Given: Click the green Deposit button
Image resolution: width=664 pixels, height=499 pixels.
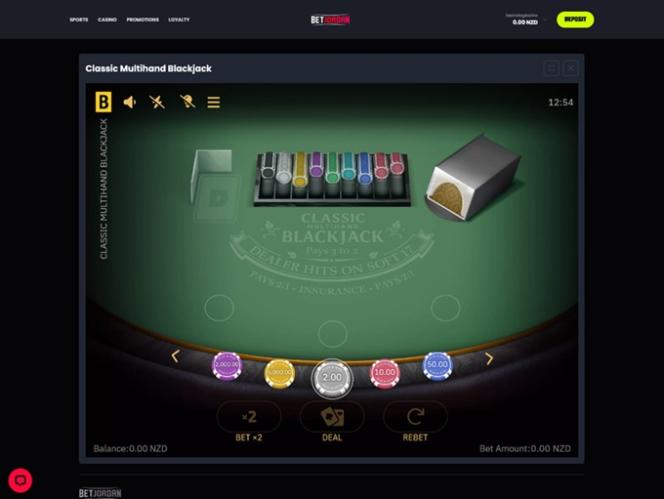Looking at the screenshot, I should pyautogui.click(x=575, y=19).
